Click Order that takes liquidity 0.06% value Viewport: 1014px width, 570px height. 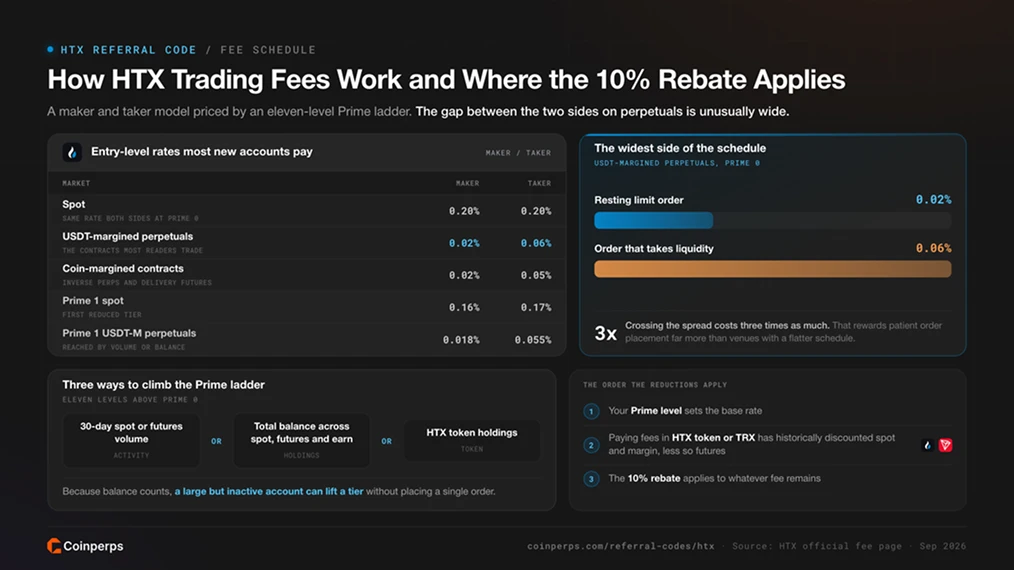[x=933, y=248]
